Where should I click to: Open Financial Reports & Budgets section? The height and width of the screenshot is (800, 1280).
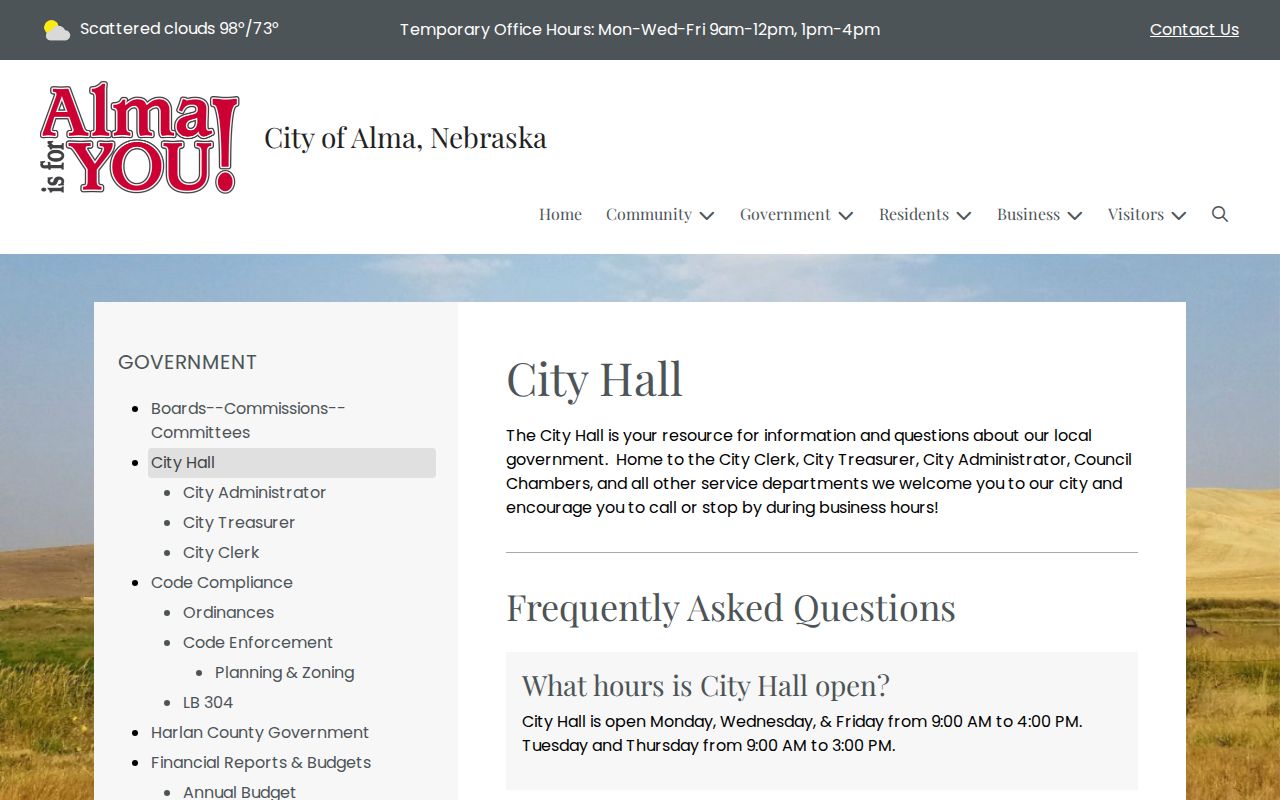[x=261, y=762]
